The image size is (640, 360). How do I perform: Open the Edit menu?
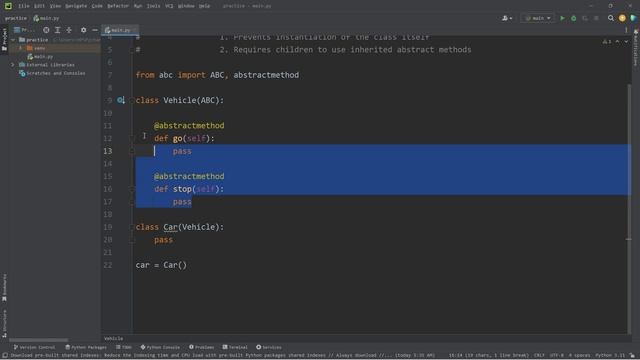[x=39, y=6]
